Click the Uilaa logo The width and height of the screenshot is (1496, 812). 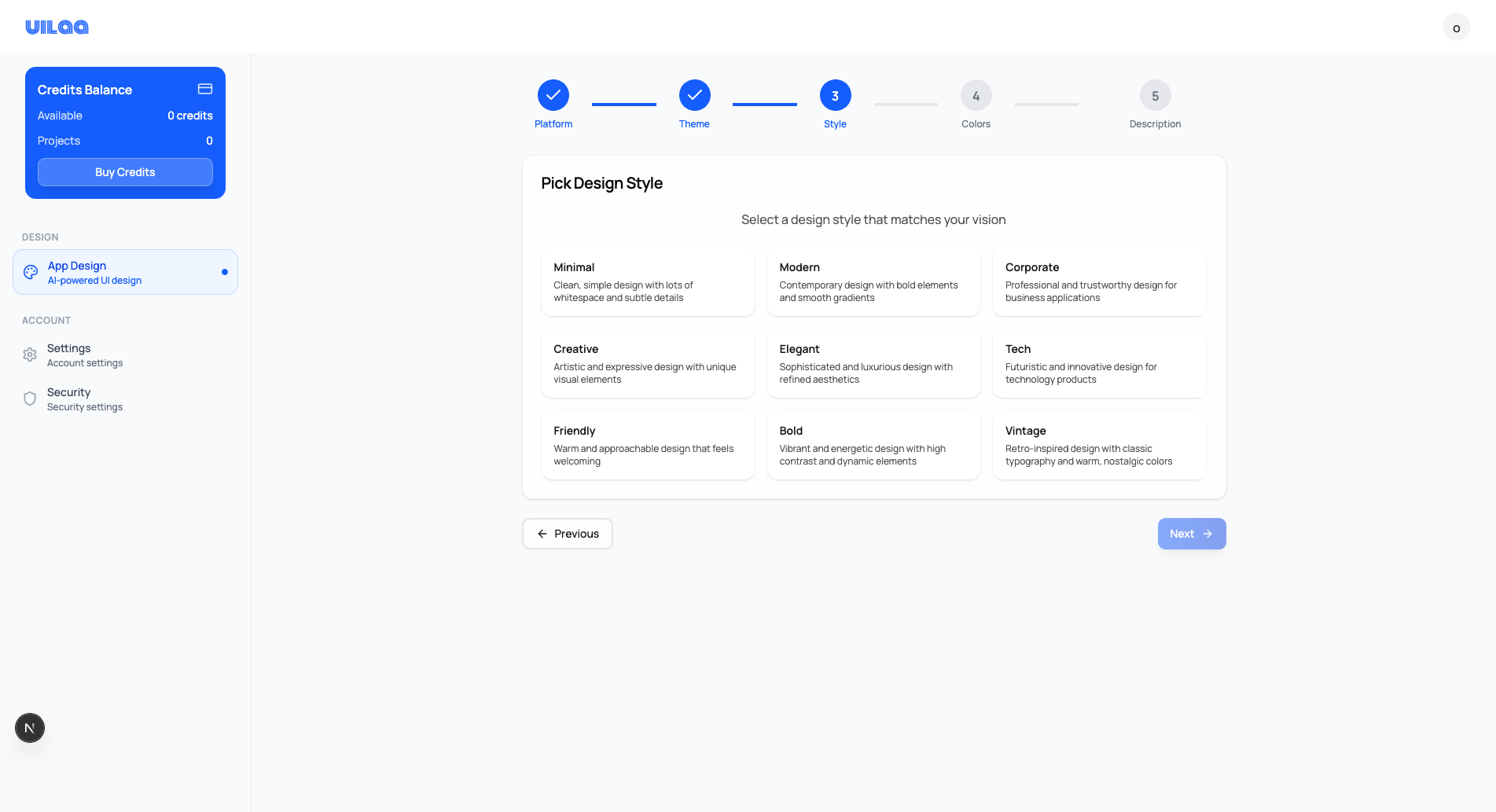click(x=57, y=27)
